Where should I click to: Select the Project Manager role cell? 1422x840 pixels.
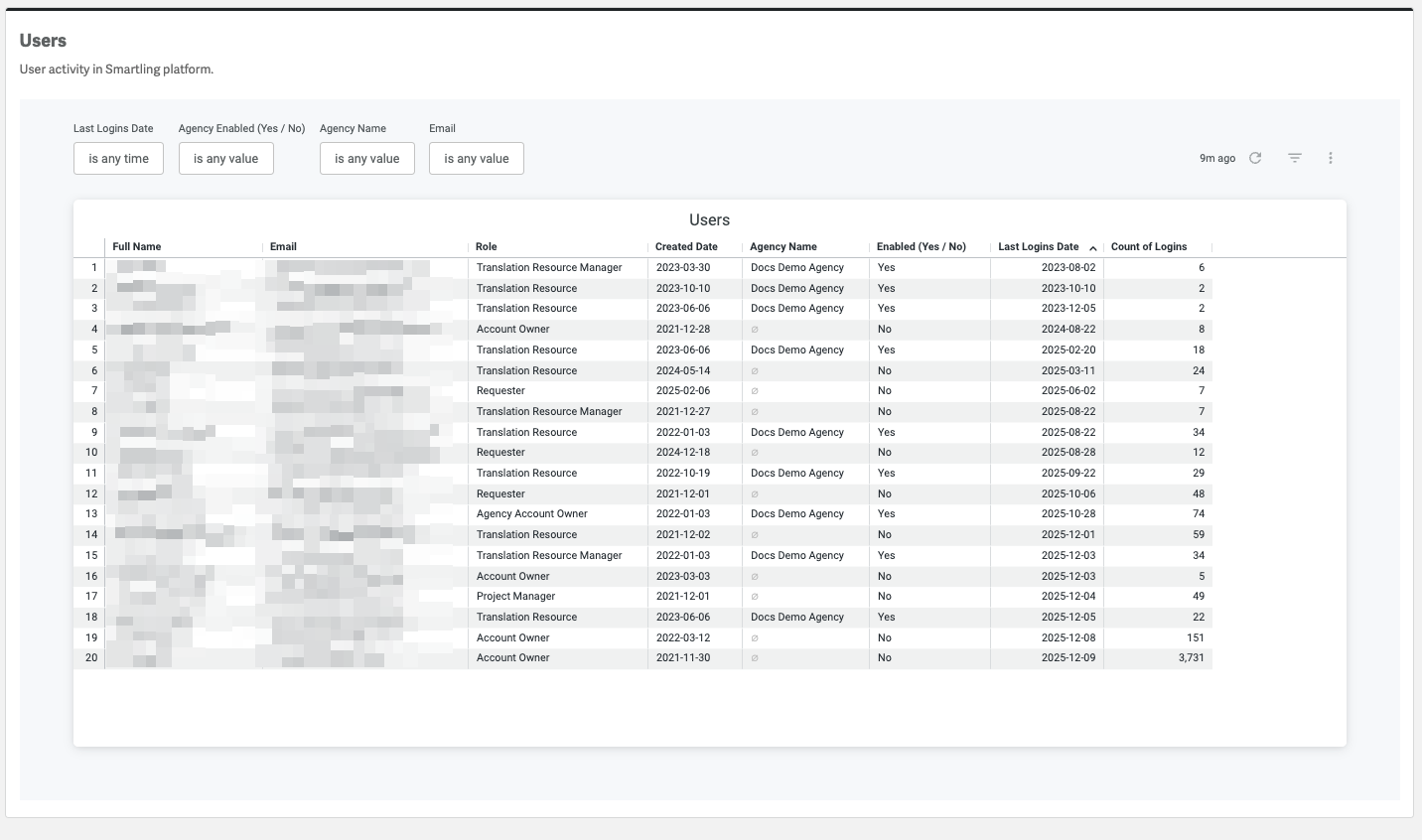tap(515, 597)
